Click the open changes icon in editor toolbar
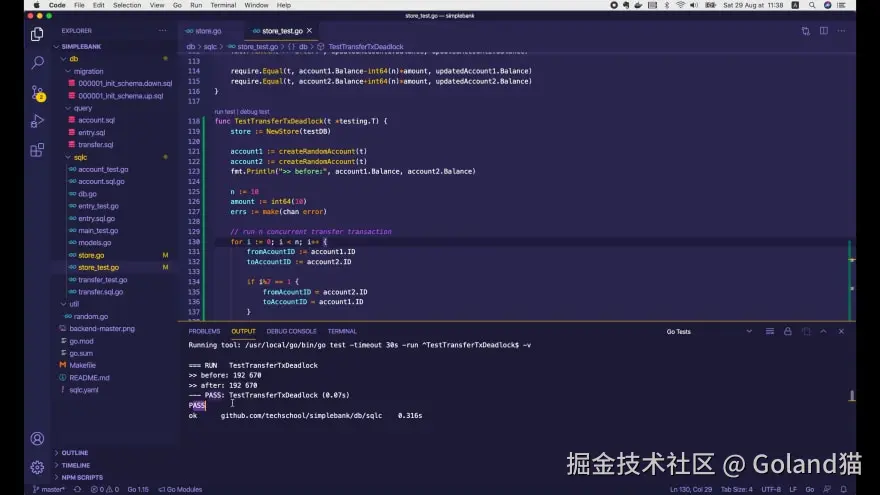Screen dimensions: 880x495 coord(805,31)
